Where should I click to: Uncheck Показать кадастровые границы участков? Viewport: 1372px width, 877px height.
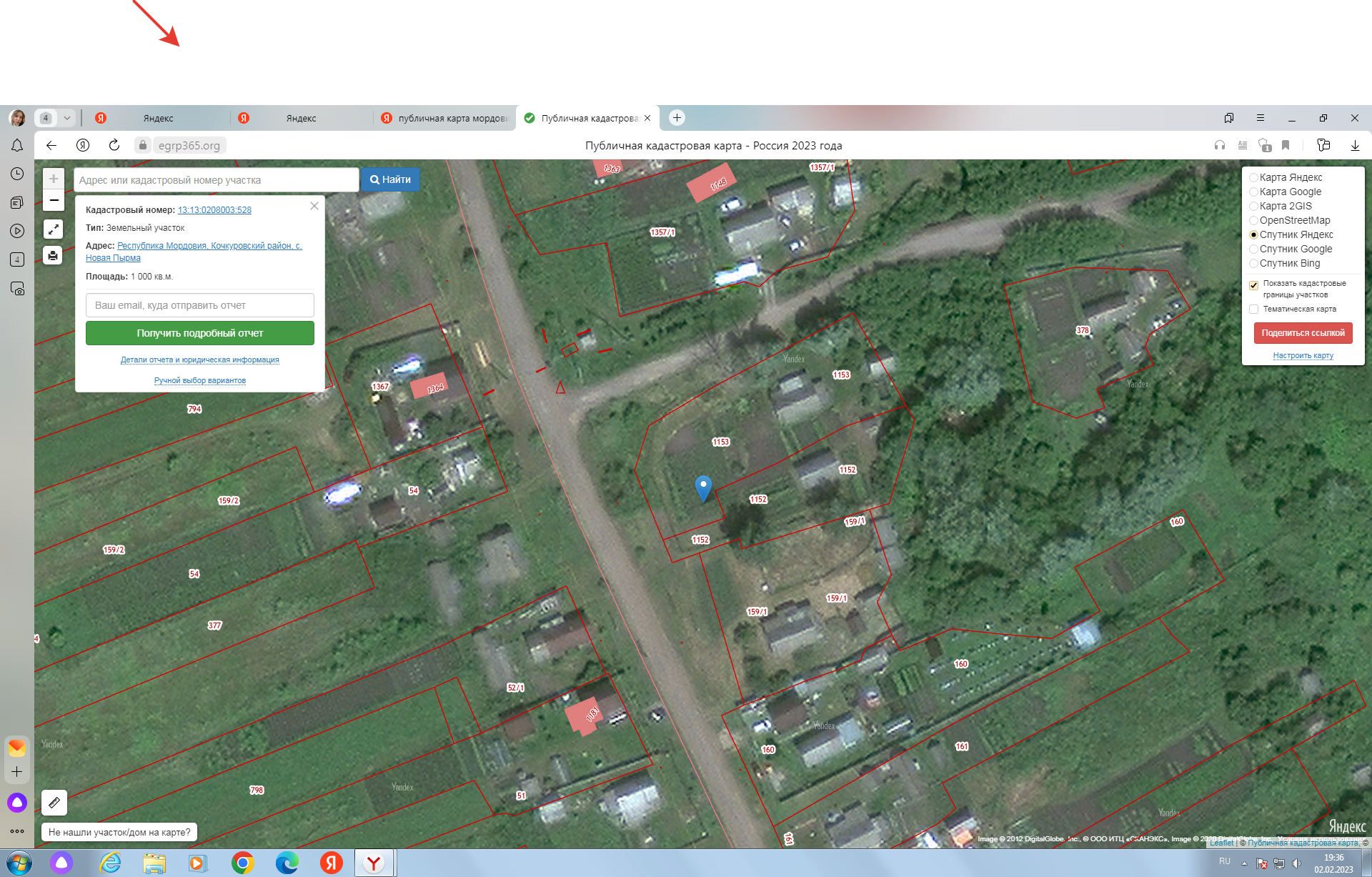[1253, 285]
